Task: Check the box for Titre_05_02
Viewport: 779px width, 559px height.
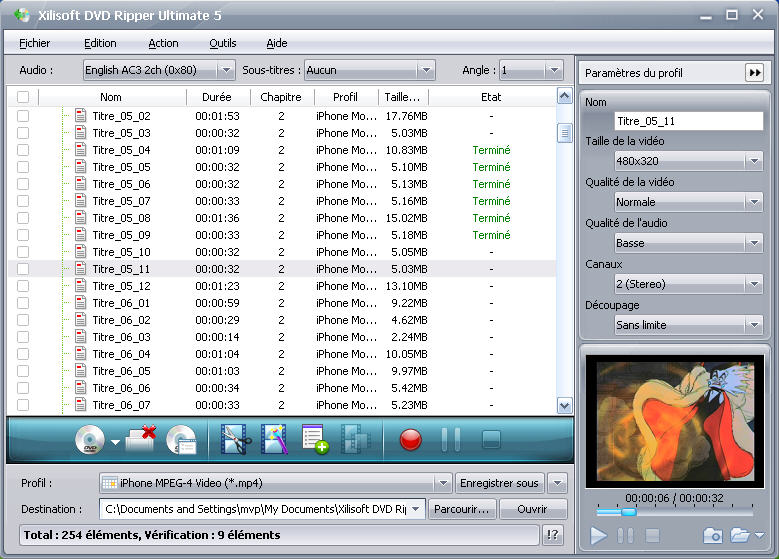Action: pyautogui.click(x=23, y=116)
